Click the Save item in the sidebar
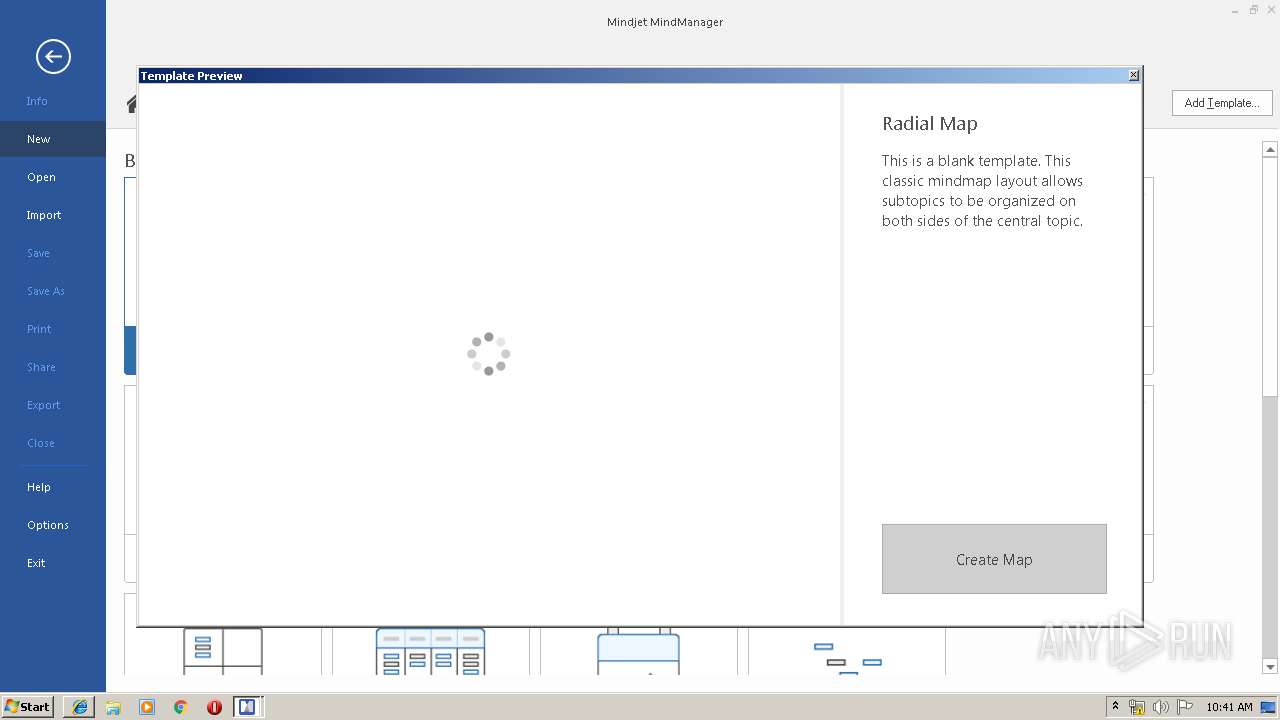This screenshot has height=720, width=1280. click(x=38, y=253)
